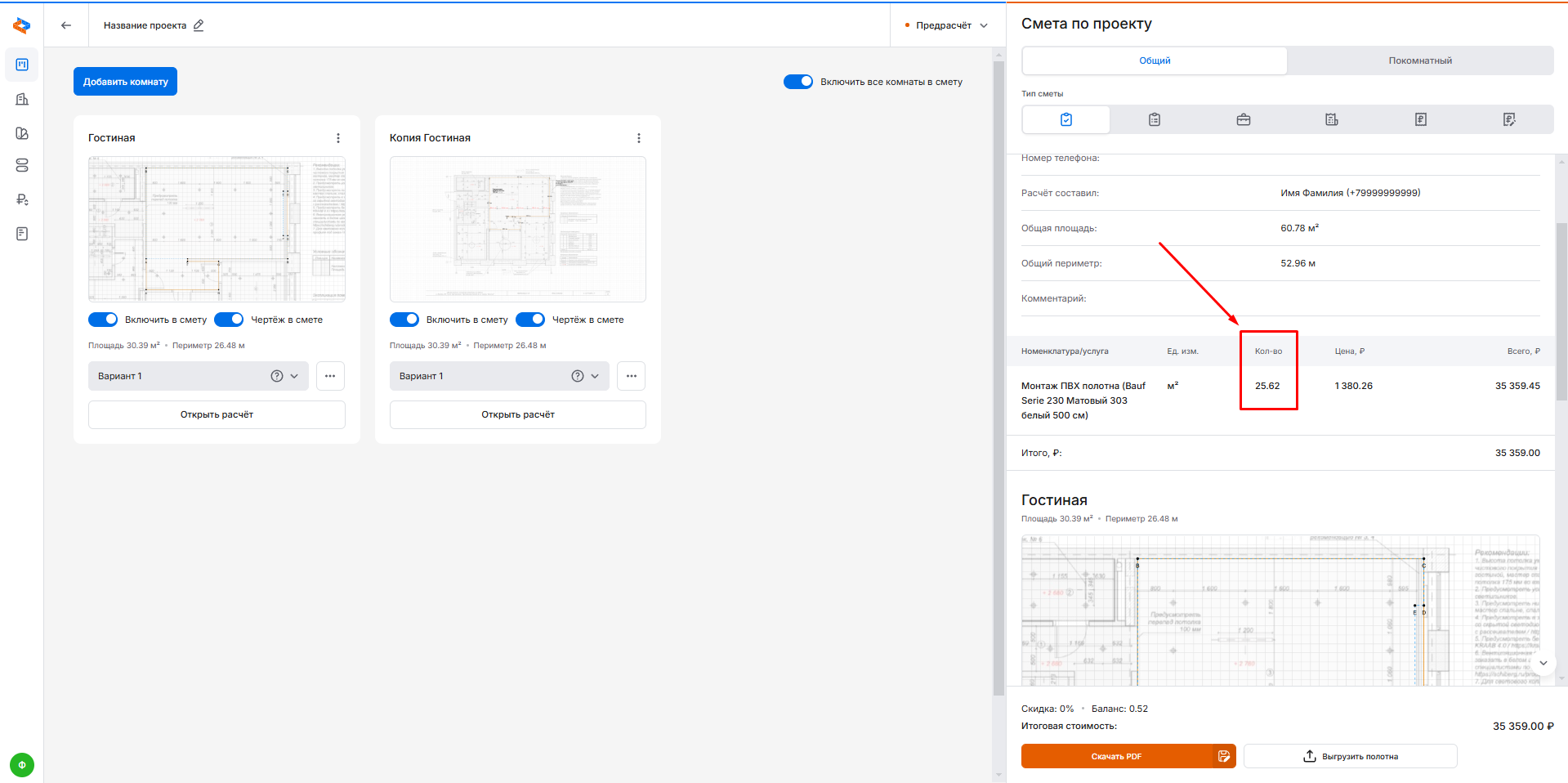Toggle Чертёж в смете for Гостиная
This screenshot has width=1568, height=783.
click(229, 320)
